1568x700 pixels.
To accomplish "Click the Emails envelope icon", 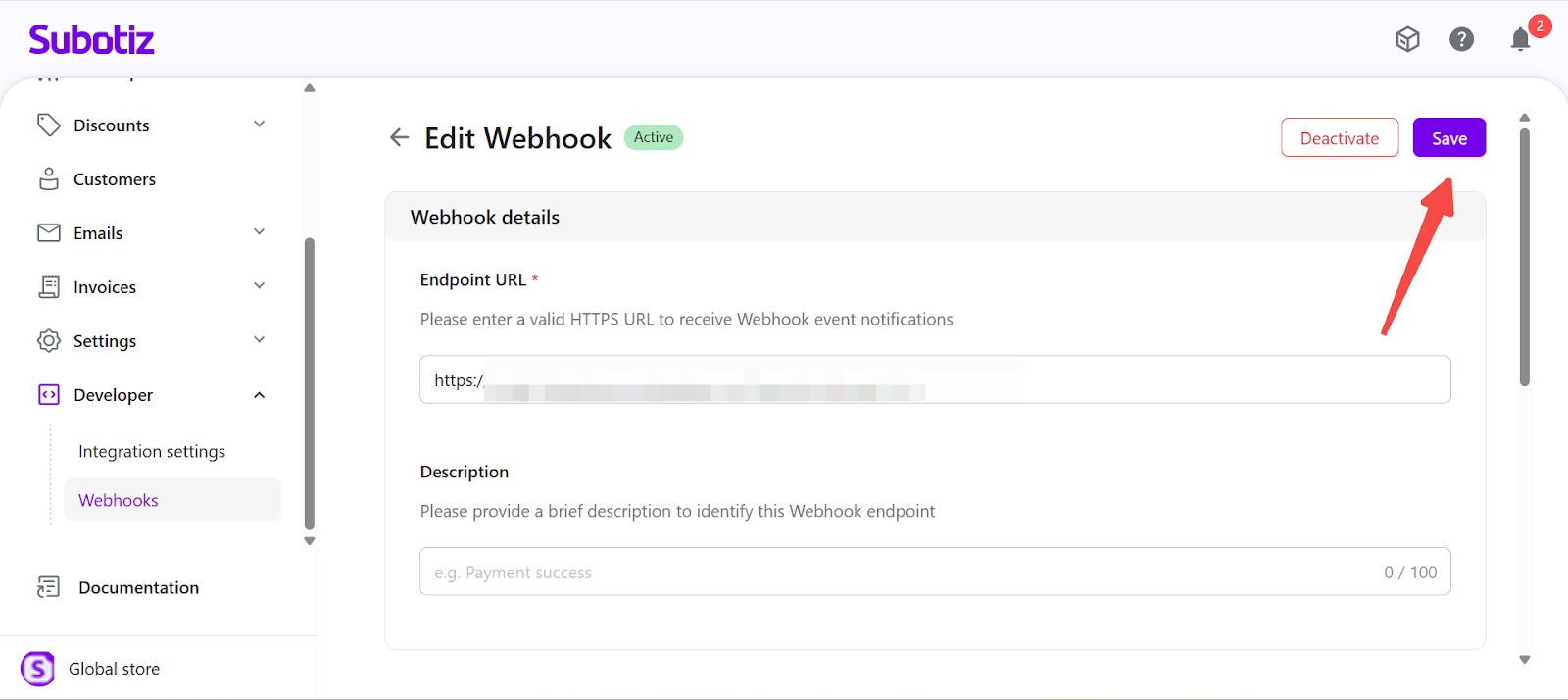I will tap(48, 232).
